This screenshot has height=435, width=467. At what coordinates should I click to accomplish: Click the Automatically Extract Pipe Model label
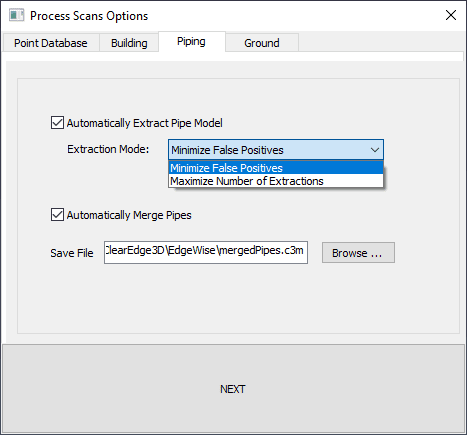pyautogui.click(x=144, y=123)
